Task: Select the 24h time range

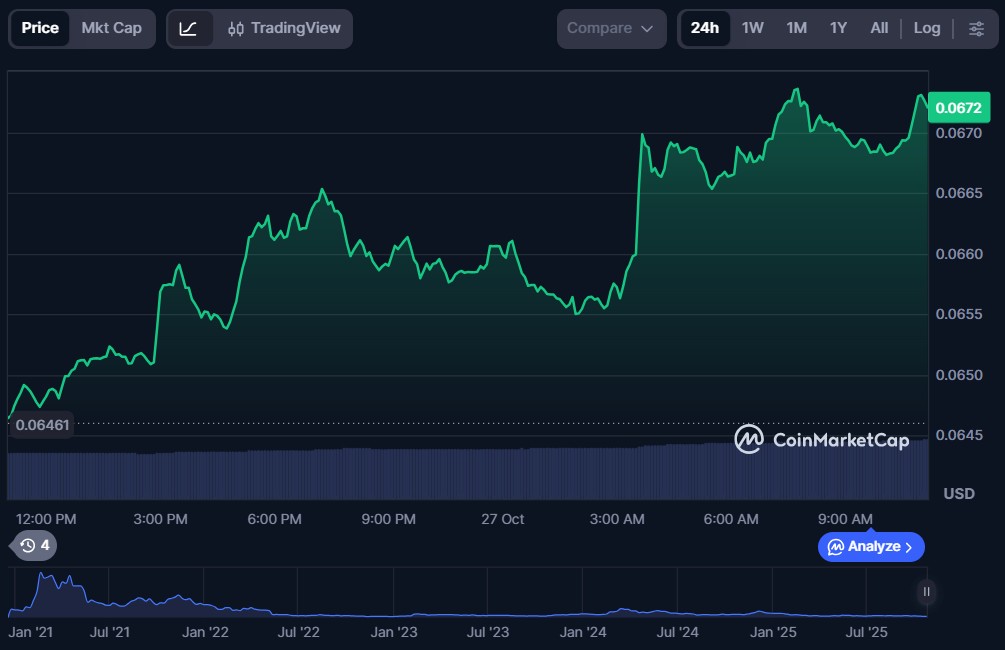Action: point(705,28)
